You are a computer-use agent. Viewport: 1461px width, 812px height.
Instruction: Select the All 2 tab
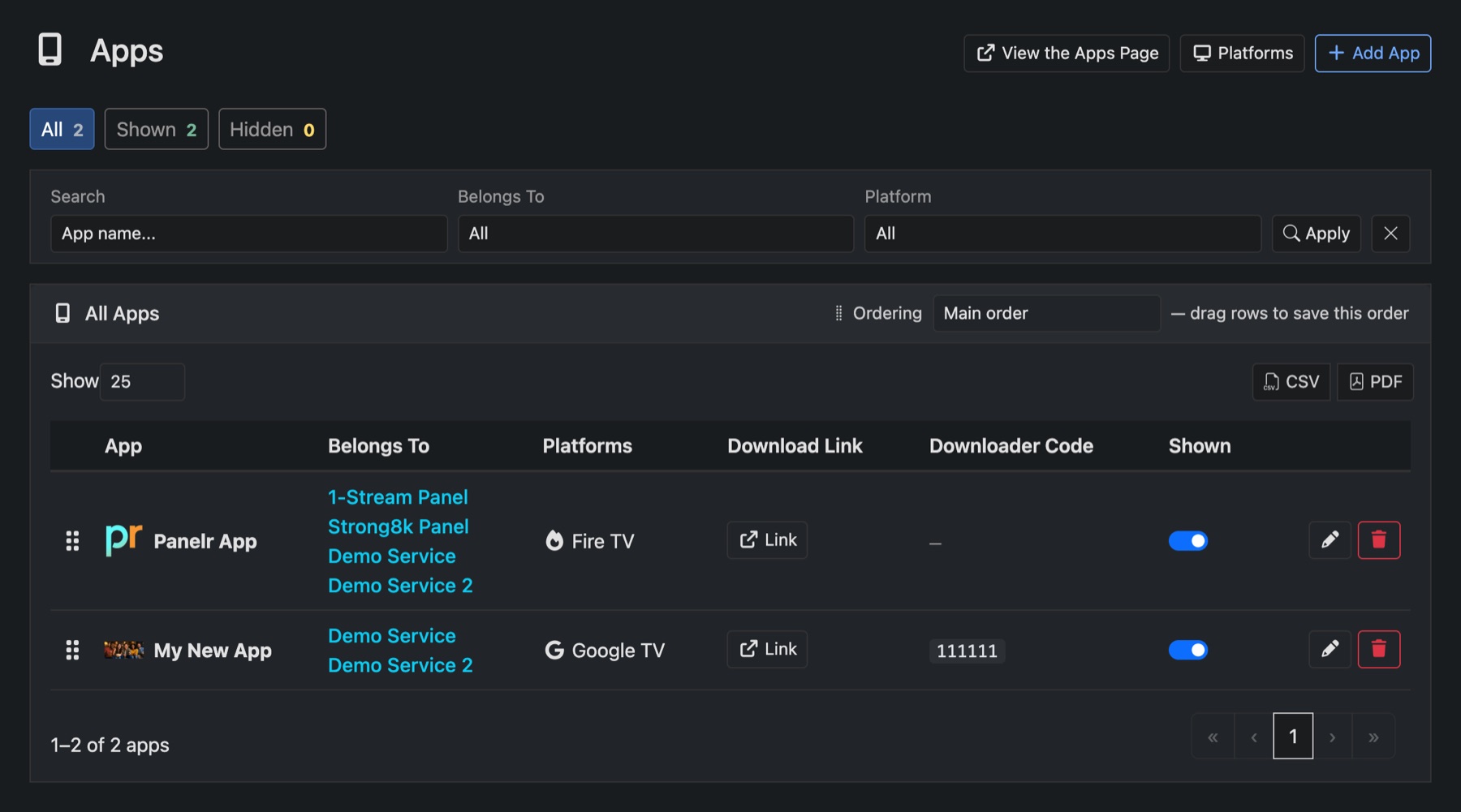pyautogui.click(x=62, y=129)
